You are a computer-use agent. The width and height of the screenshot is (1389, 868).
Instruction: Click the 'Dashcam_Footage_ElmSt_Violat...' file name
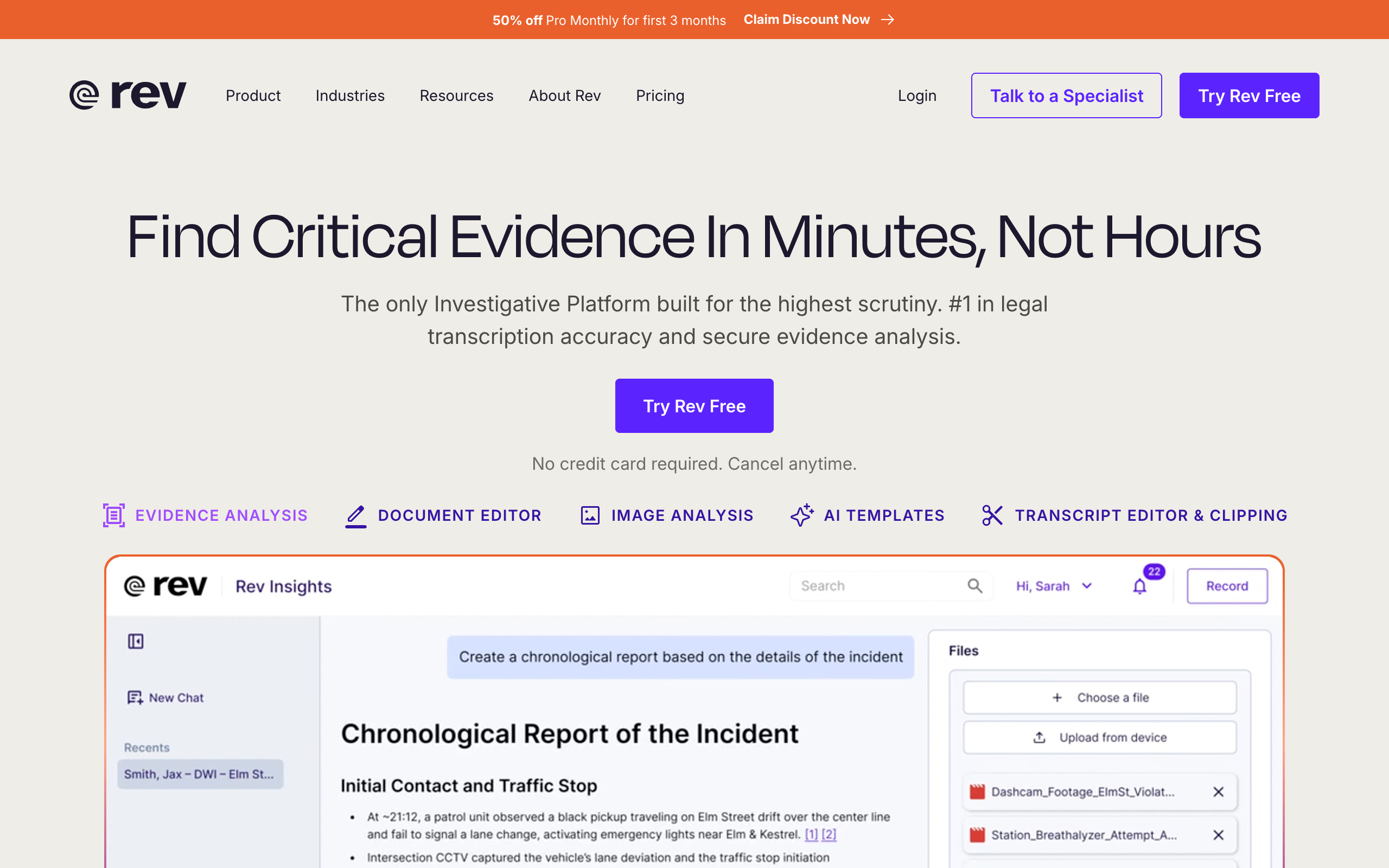(x=1083, y=792)
